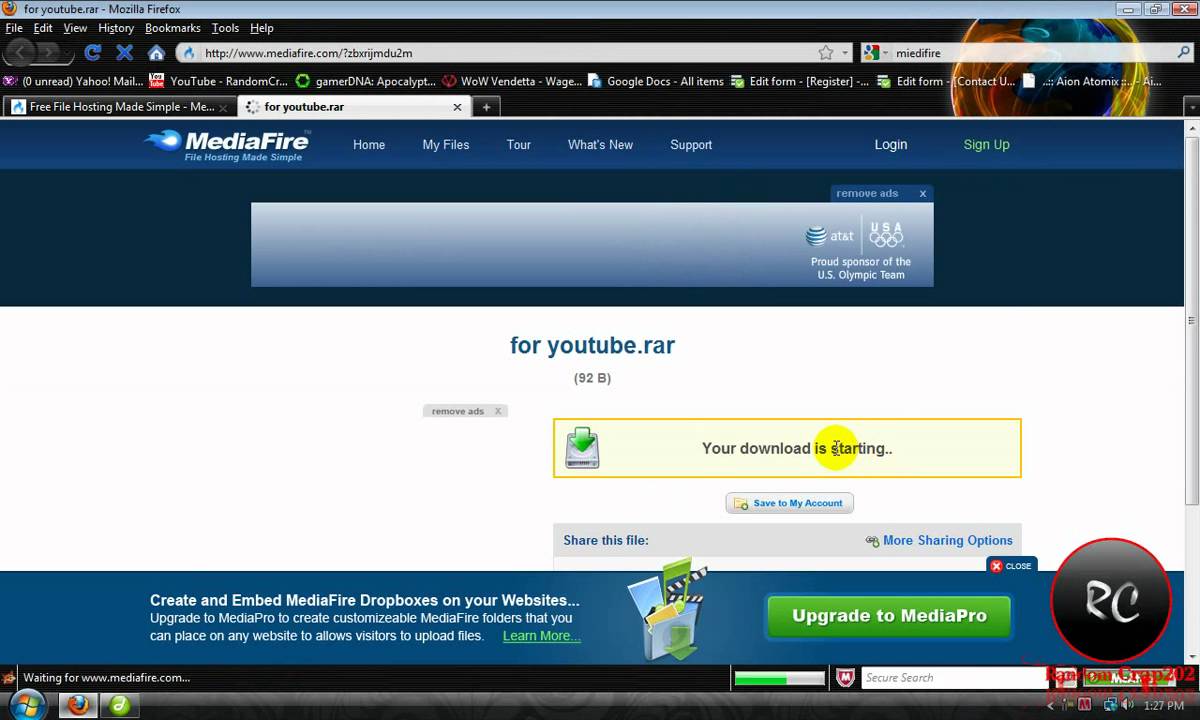
Task: Click the Firefox reload button
Action: click(93, 53)
